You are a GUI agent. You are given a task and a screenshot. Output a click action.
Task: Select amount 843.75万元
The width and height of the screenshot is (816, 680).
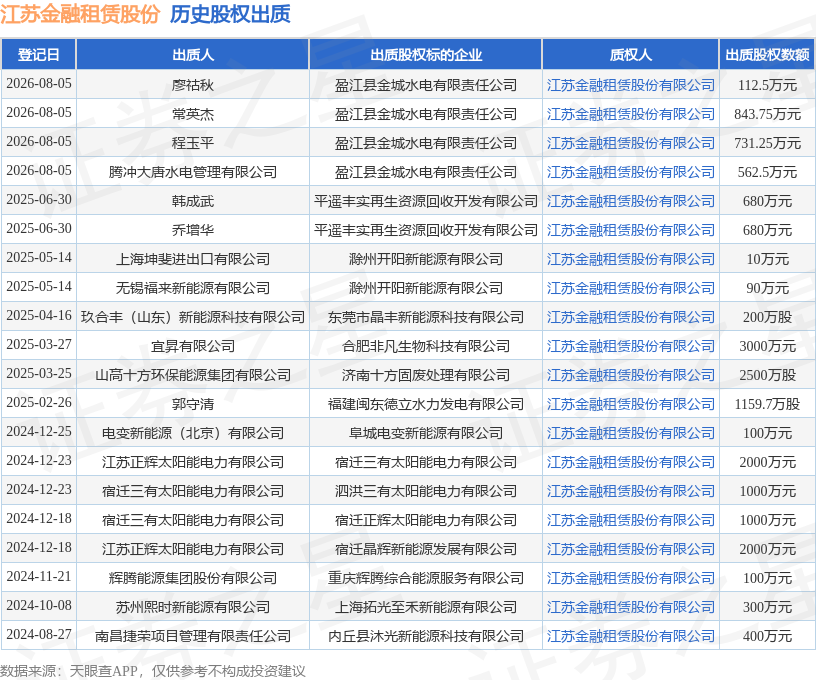pyautogui.click(x=768, y=114)
